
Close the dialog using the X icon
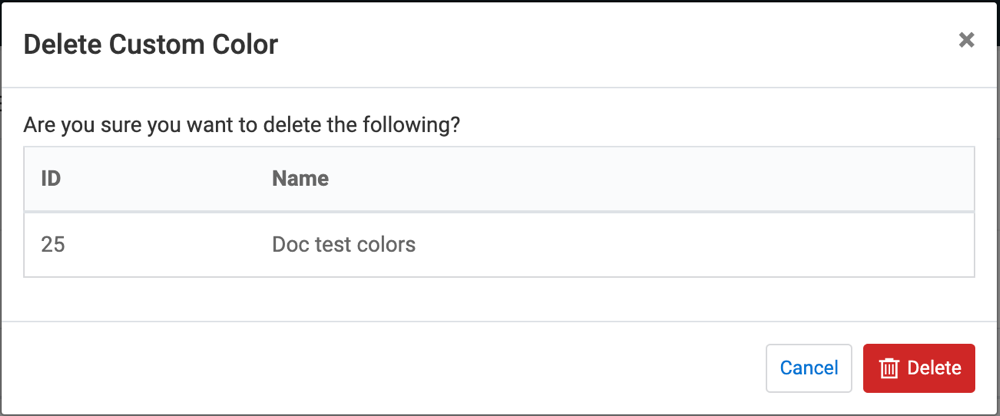point(966,40)
